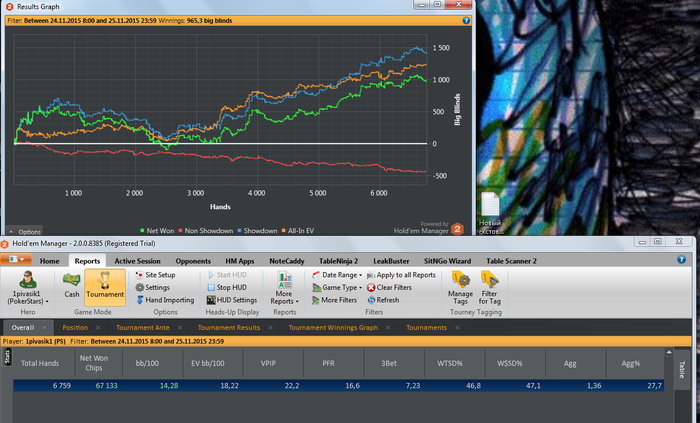The height and width of the screenshot is (423, 700).
Task: Open the NoteCaddy tab
Action: pos(287,261)
